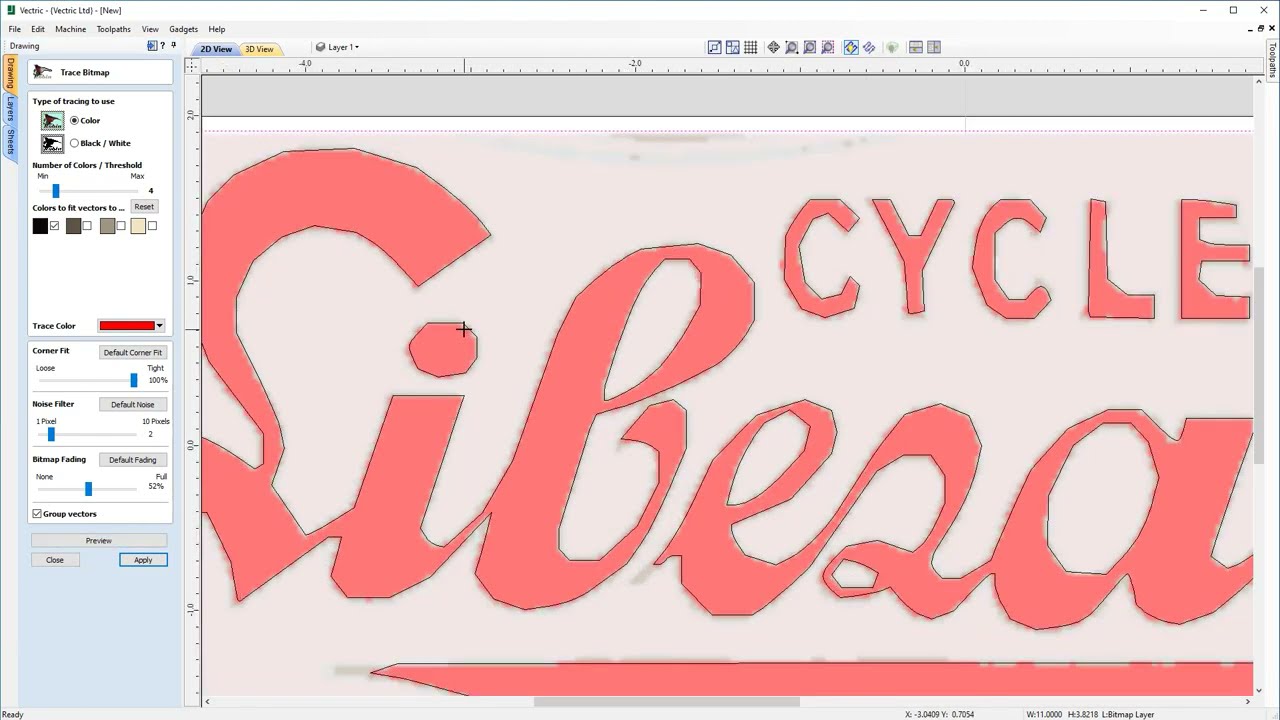Click the cream color swatch
Viewport: 1280px width, 720px height.
[x=138, y=226]
